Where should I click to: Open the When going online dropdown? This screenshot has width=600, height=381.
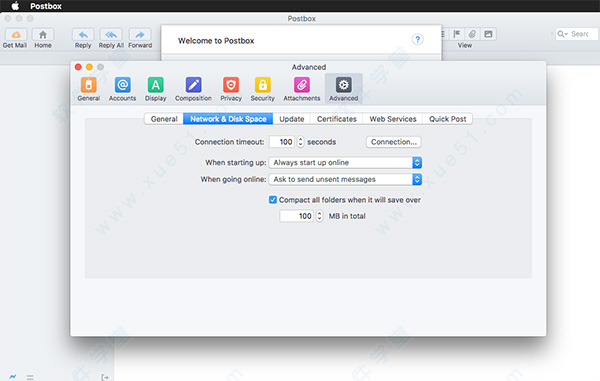(345, 179)
